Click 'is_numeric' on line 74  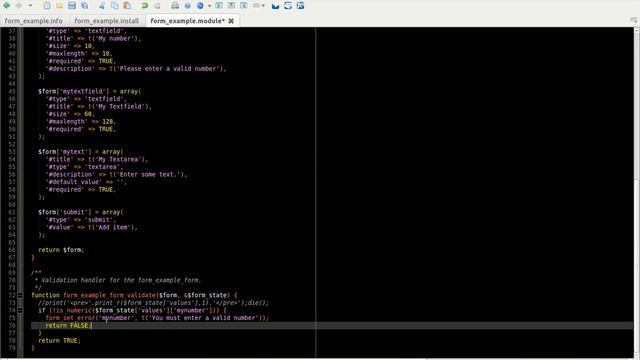(74, 310)
